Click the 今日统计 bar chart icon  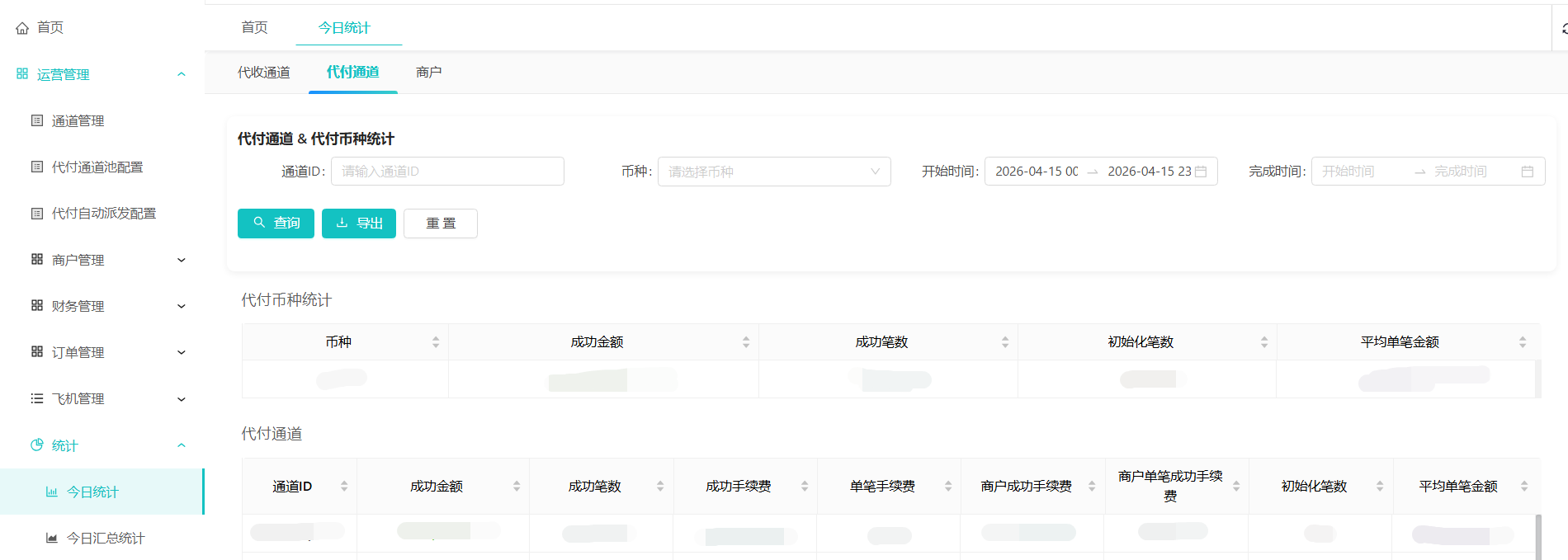51,492
